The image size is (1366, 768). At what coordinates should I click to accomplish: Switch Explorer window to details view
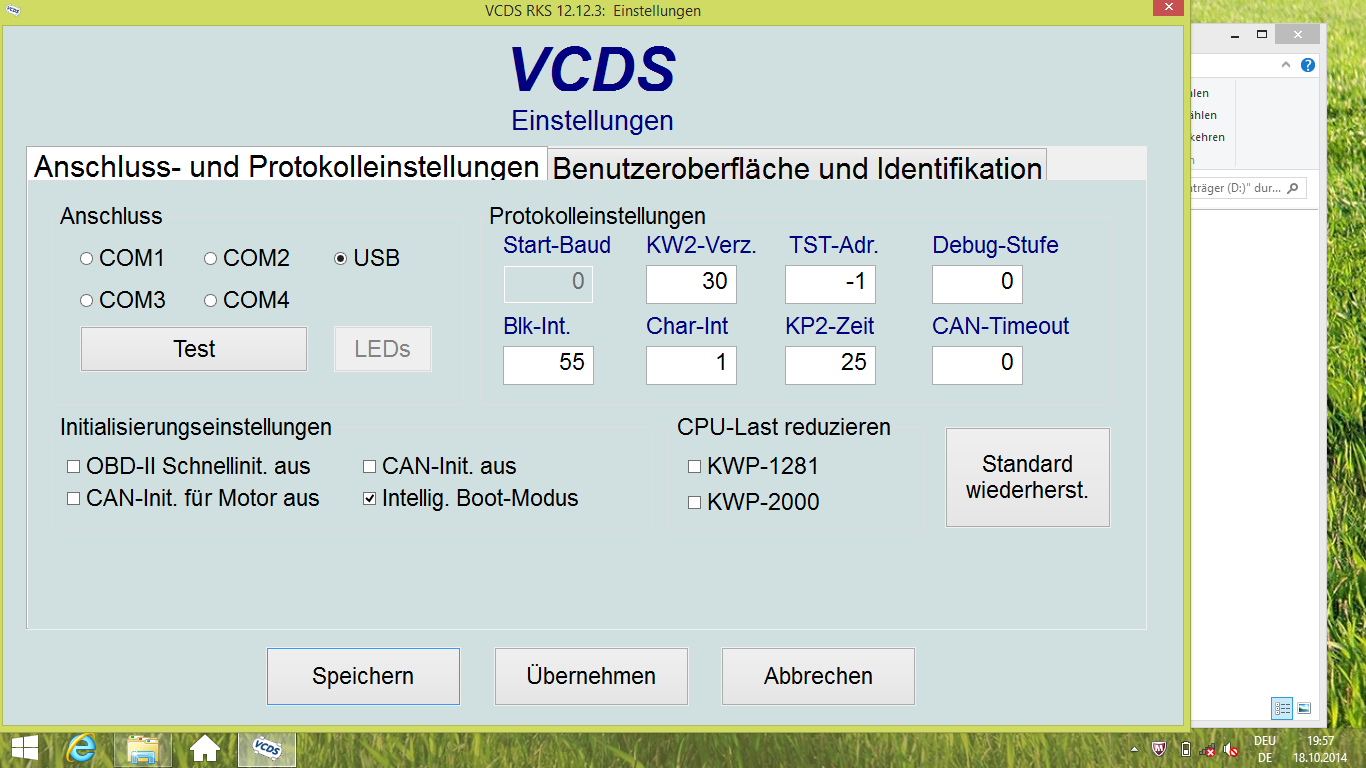pos(1283,708)
